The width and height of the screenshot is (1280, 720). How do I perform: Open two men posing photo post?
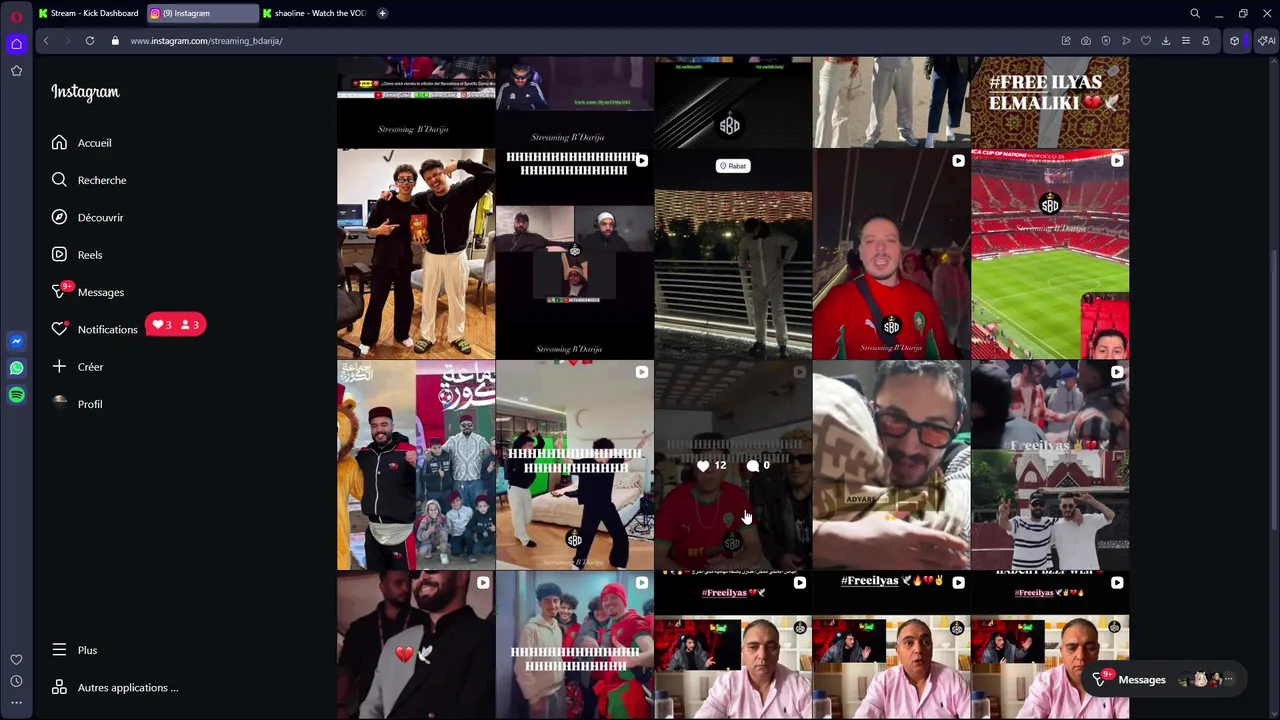(x=416, y=254)
